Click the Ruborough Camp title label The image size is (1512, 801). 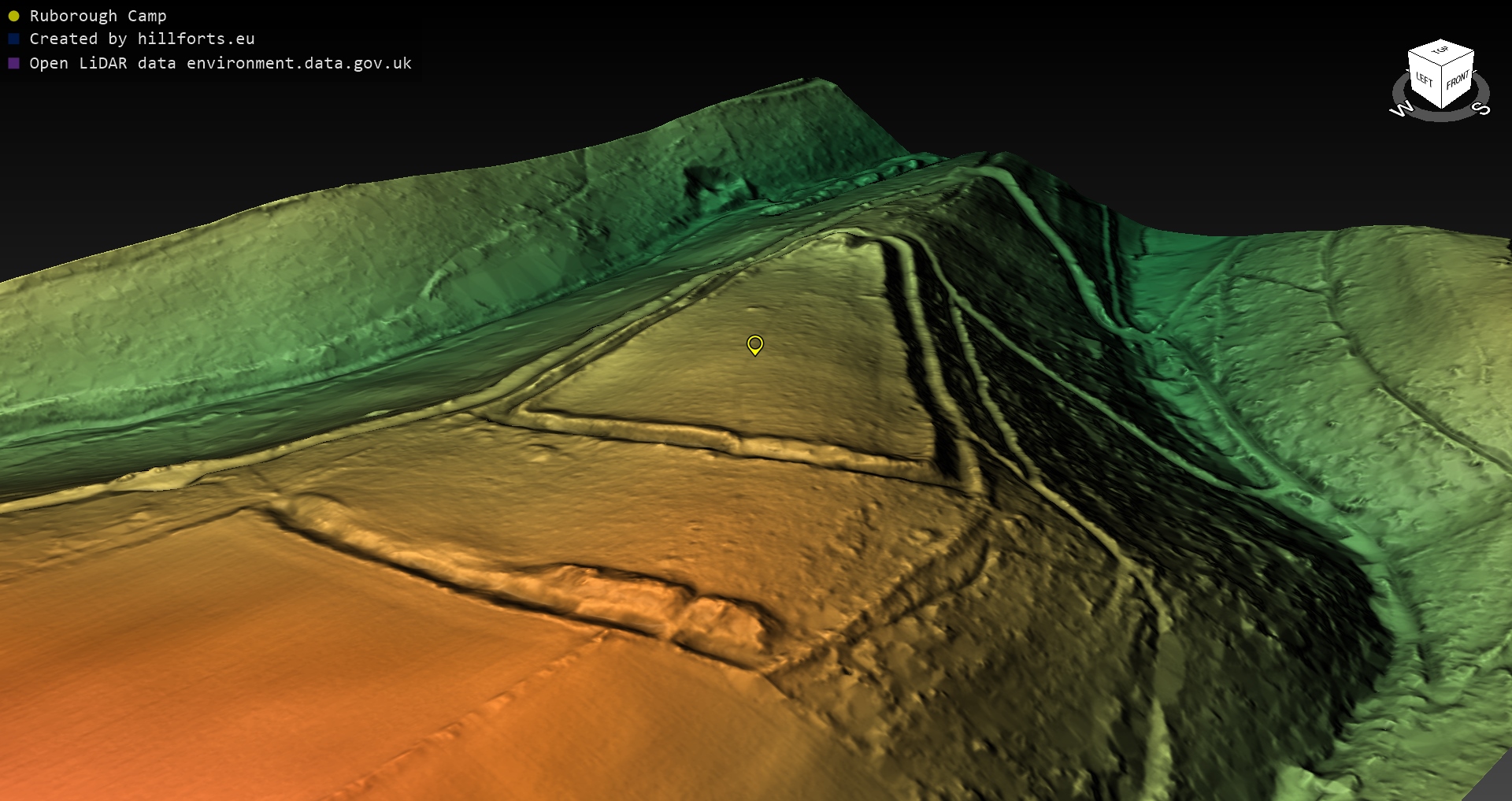click(x=98, y=16)
